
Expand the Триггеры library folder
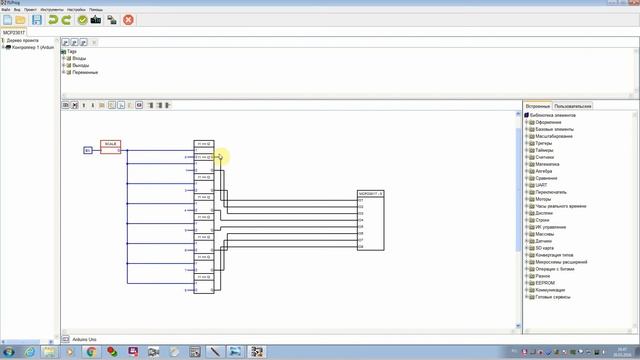(x=527, y=143)
